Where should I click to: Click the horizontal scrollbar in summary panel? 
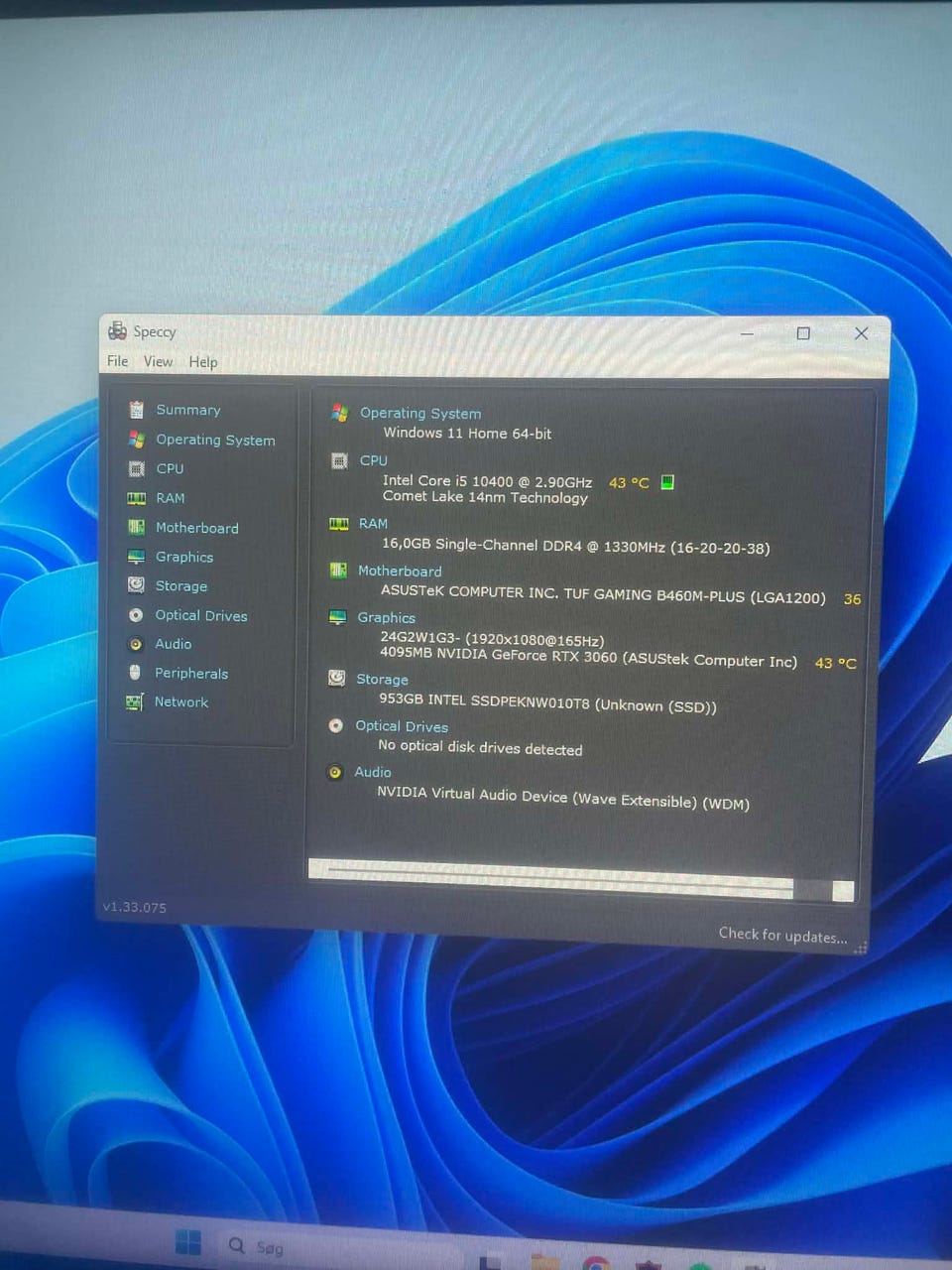point(581,879)
